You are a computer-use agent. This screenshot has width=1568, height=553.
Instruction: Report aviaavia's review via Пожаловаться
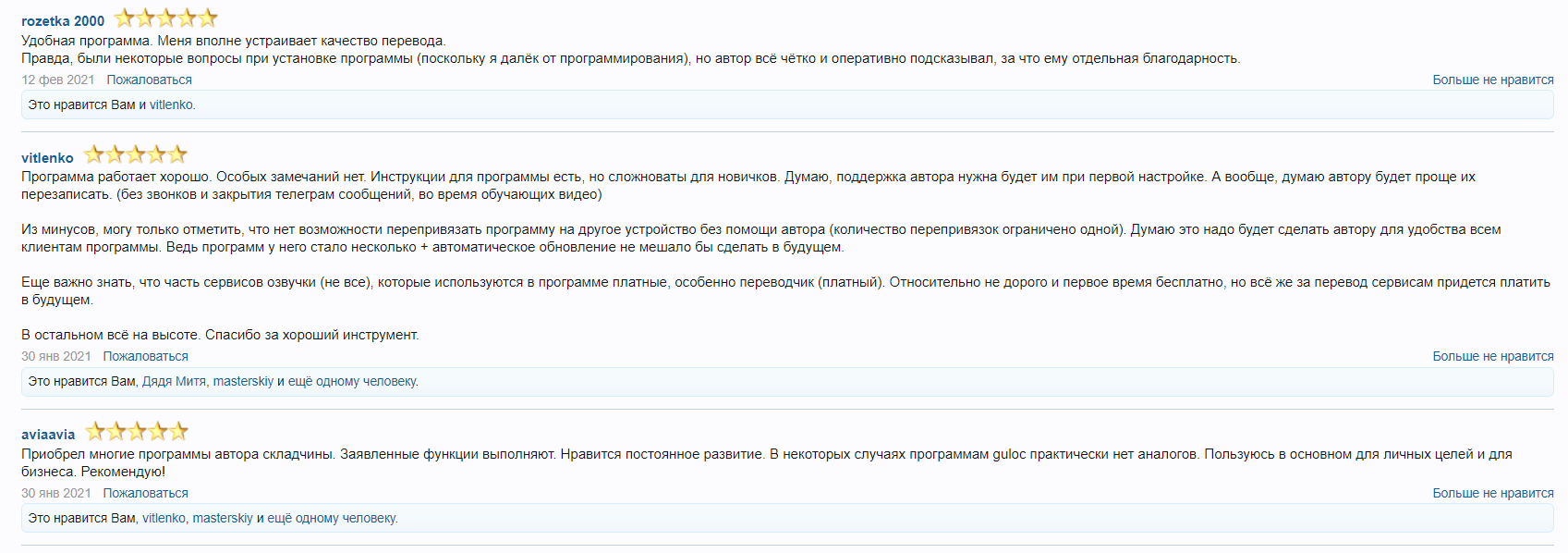pos(145,494)
